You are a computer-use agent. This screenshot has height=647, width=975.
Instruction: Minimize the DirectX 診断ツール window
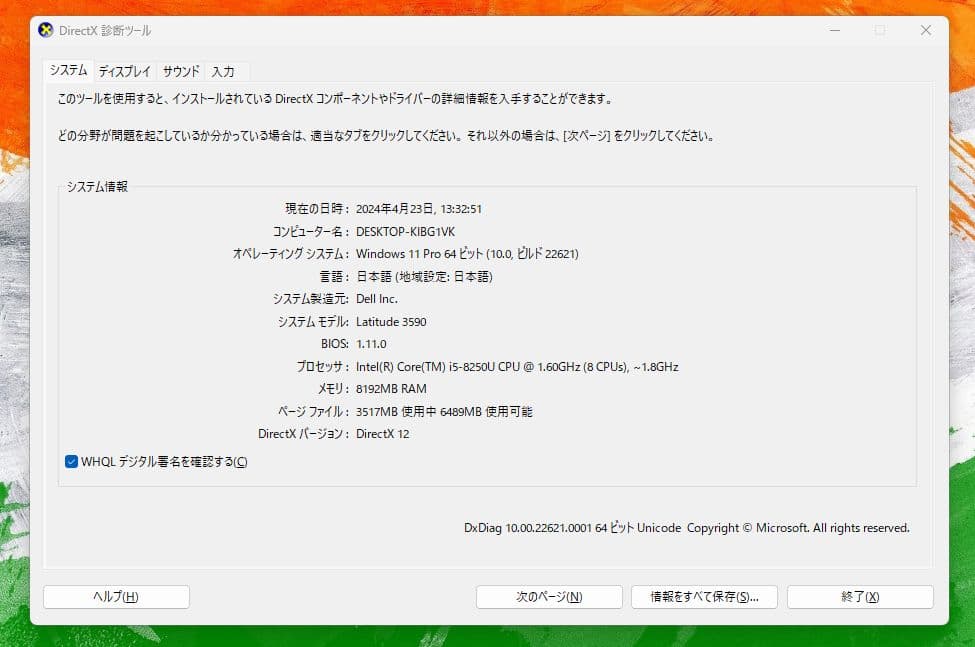pyautogui.click(x=834, y=30)
